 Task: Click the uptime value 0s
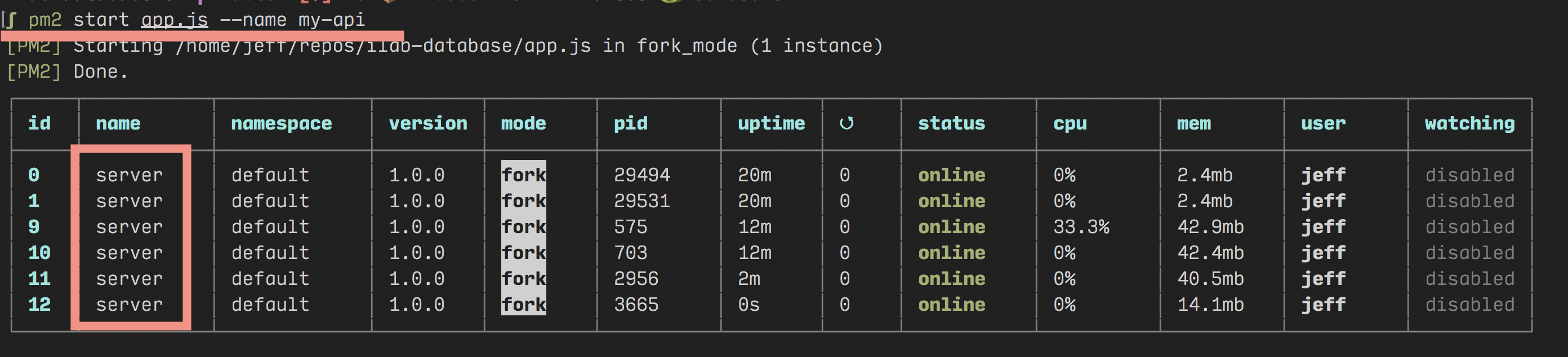[x=749, y=305]
